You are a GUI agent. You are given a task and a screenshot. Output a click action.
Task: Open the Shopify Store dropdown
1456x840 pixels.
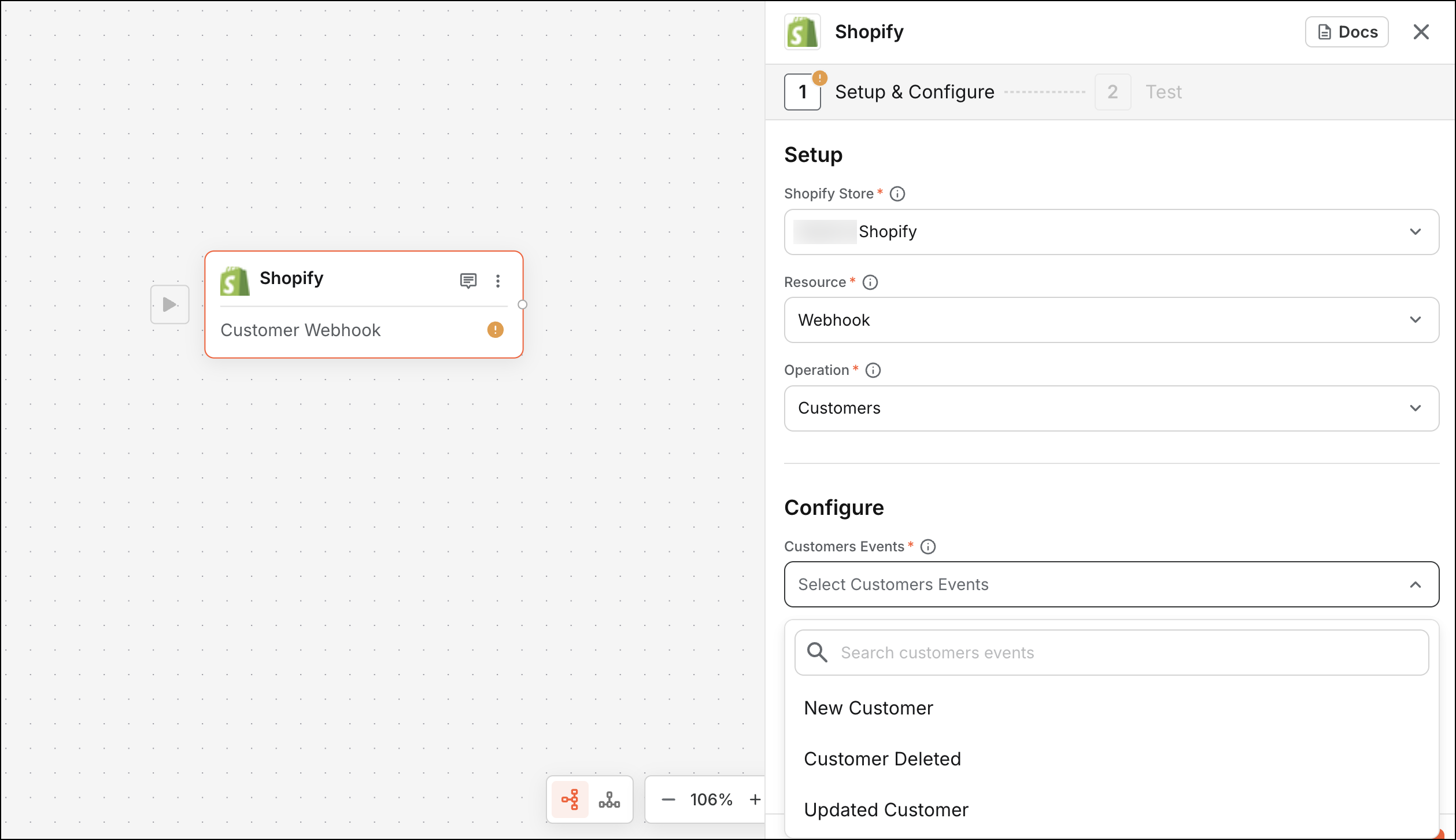coord(1111,232)
